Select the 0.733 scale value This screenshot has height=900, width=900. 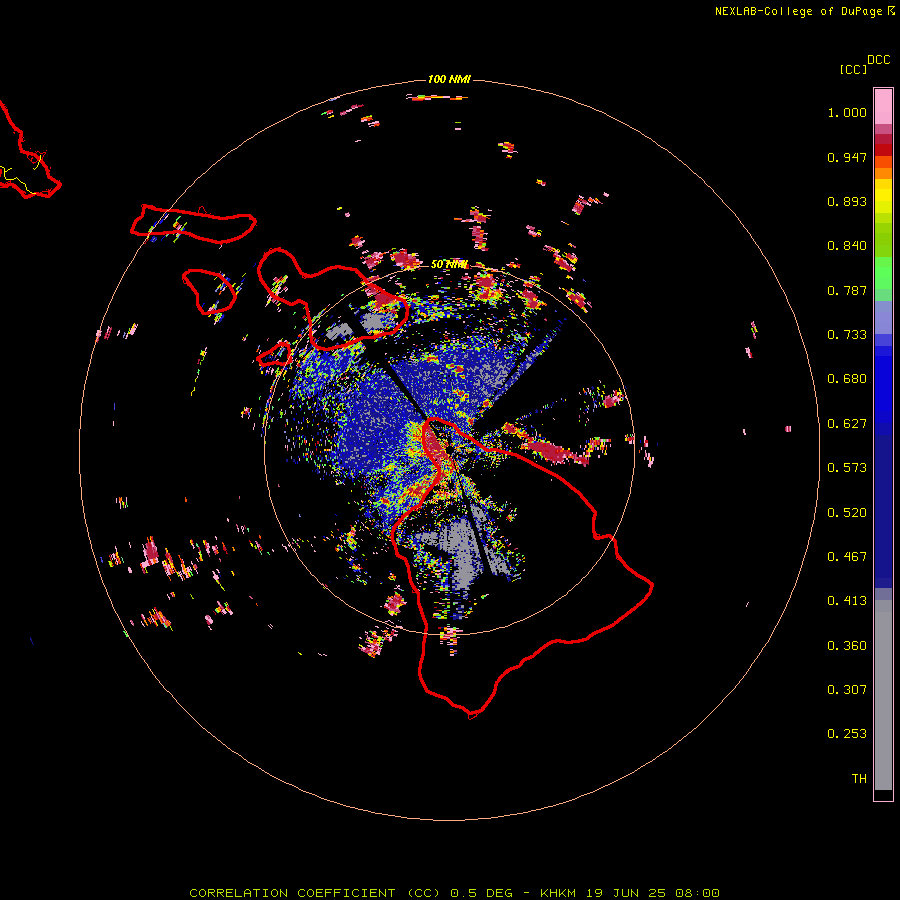point(847,335)
